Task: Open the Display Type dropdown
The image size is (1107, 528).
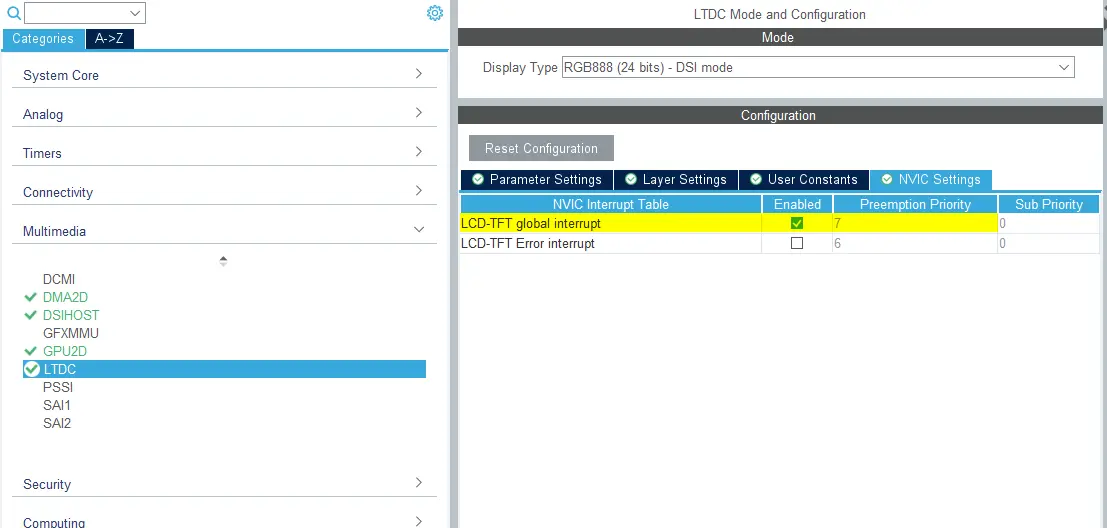Action: coord(817,68)
